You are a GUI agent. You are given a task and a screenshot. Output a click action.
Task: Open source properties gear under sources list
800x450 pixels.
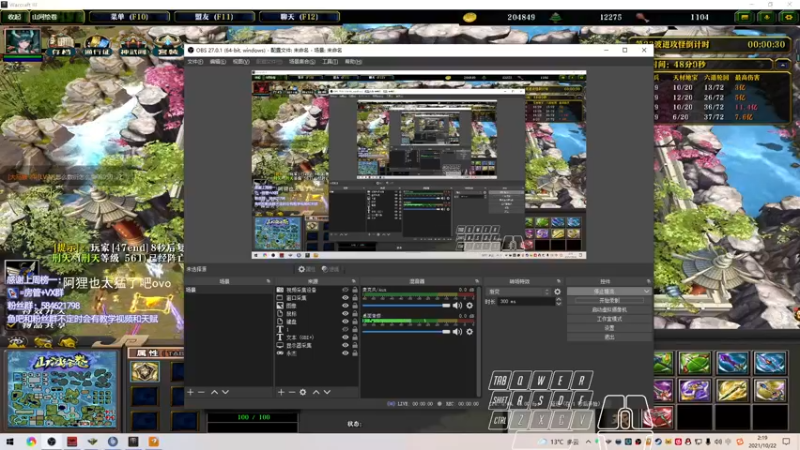click(303, 392)
